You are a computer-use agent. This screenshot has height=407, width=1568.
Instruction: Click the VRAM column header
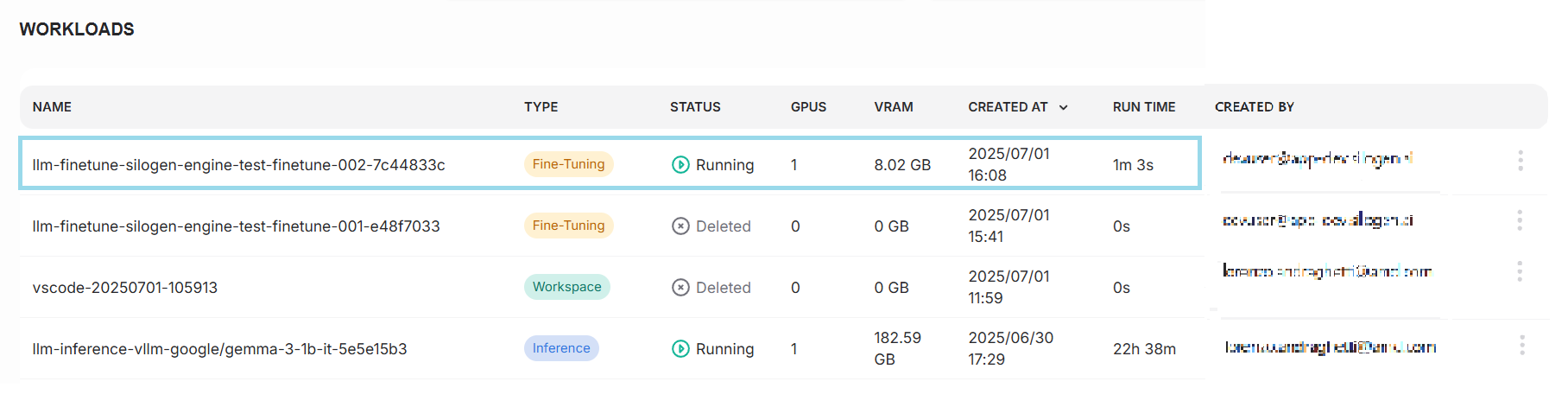click(893, 107)
